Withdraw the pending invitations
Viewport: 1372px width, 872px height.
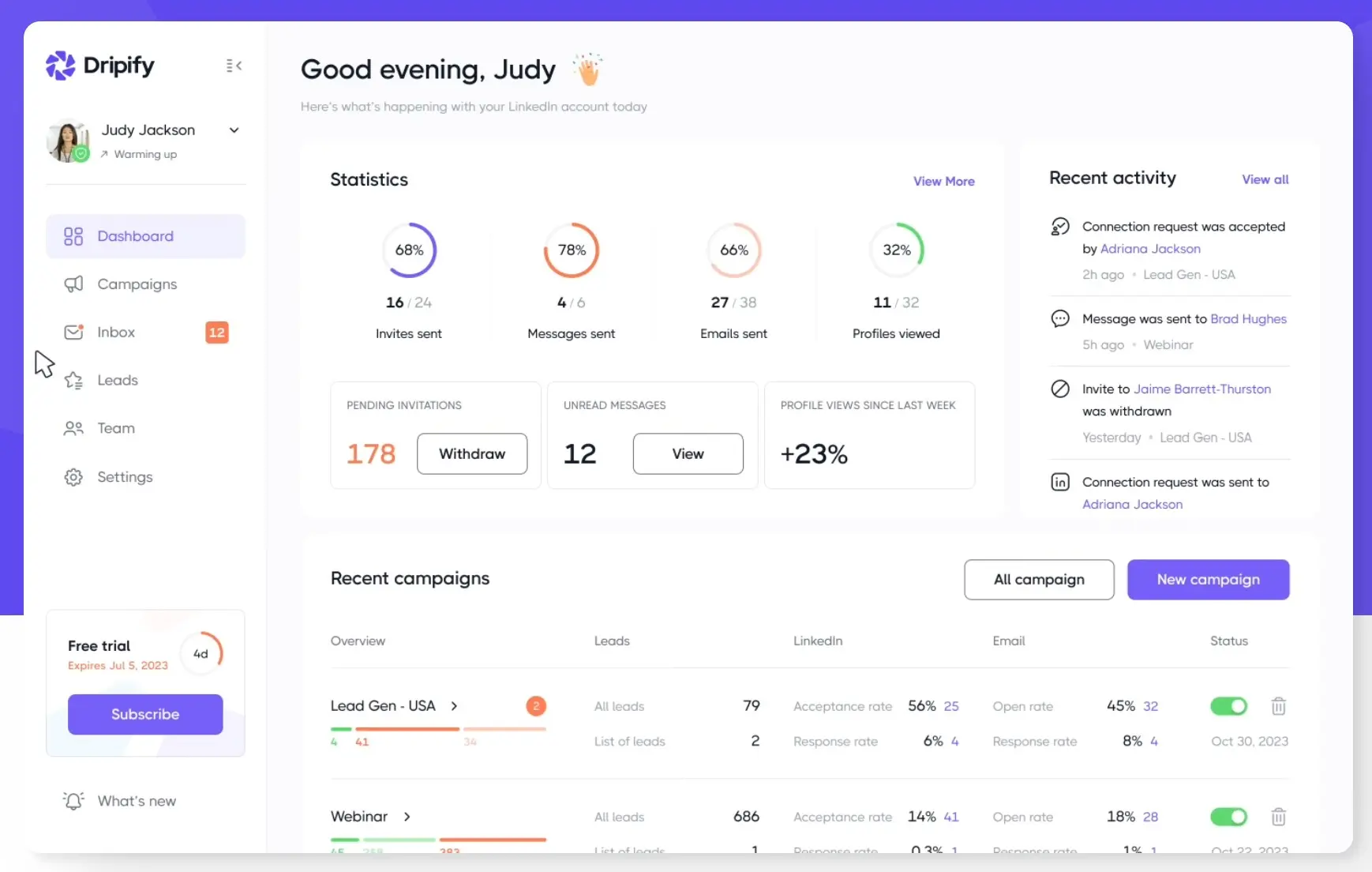471,454
